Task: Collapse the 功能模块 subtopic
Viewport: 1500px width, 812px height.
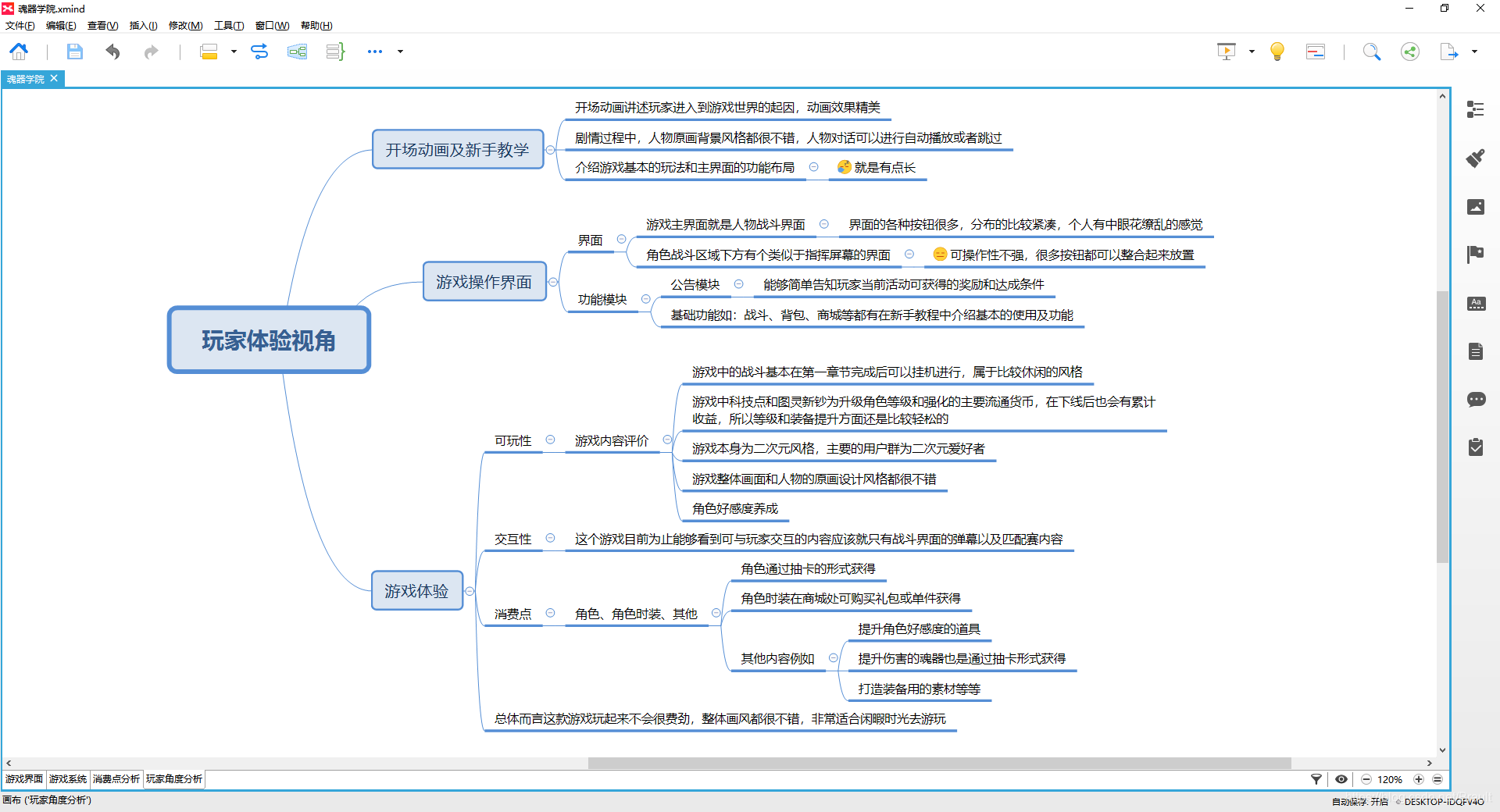Action: pyautogui.click(x=645, y=299)
